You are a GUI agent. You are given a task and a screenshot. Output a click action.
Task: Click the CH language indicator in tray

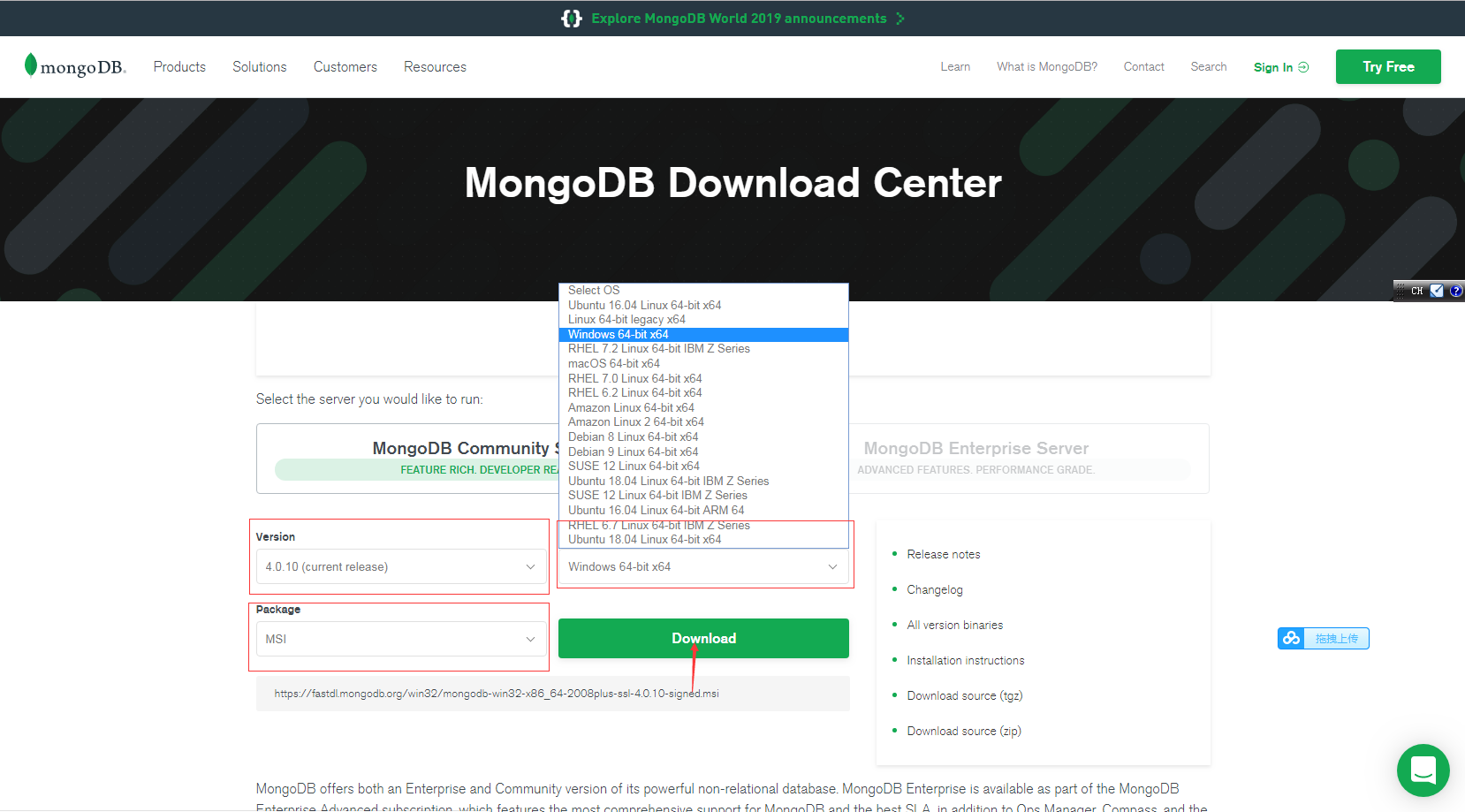pyautogui.click(x=1416, y=291)
